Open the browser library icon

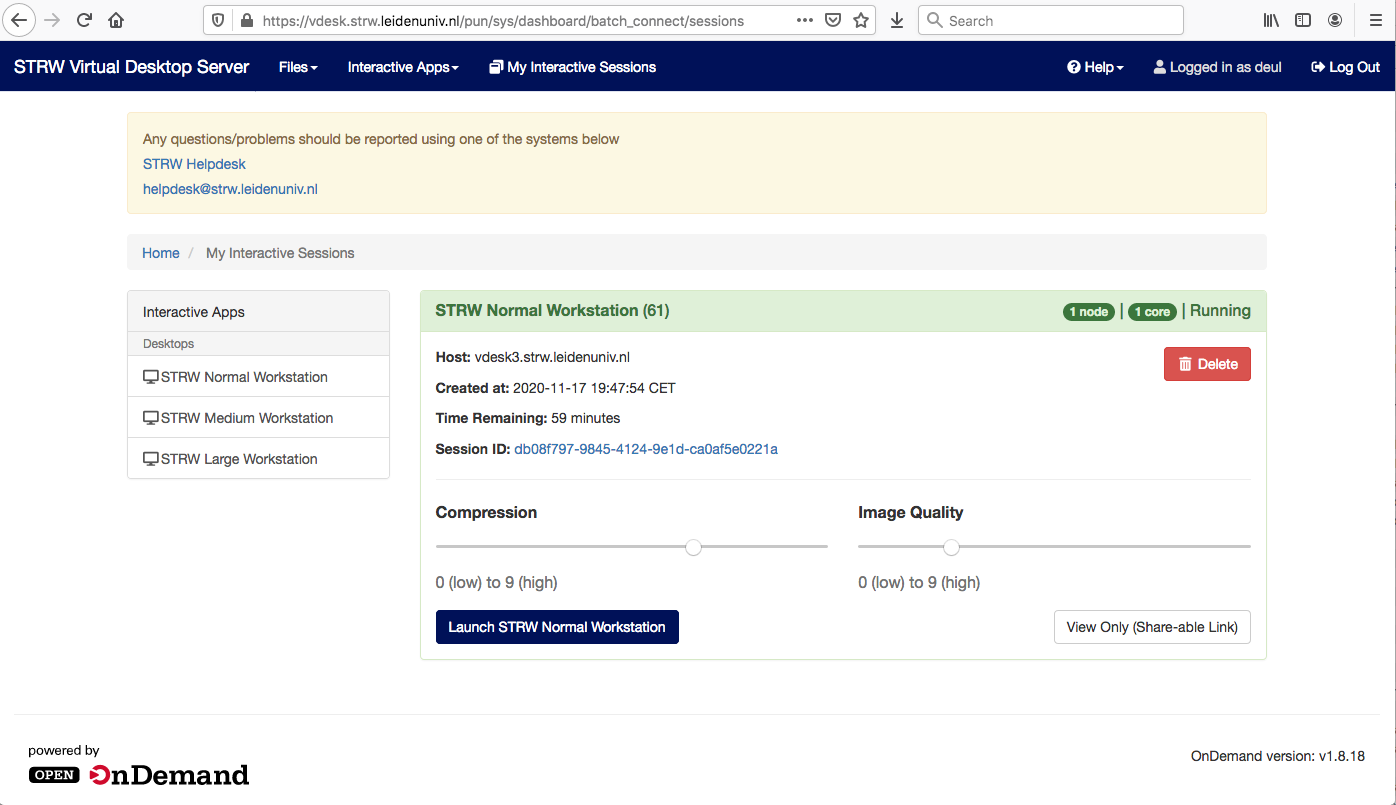click(x=1271, y=20)
